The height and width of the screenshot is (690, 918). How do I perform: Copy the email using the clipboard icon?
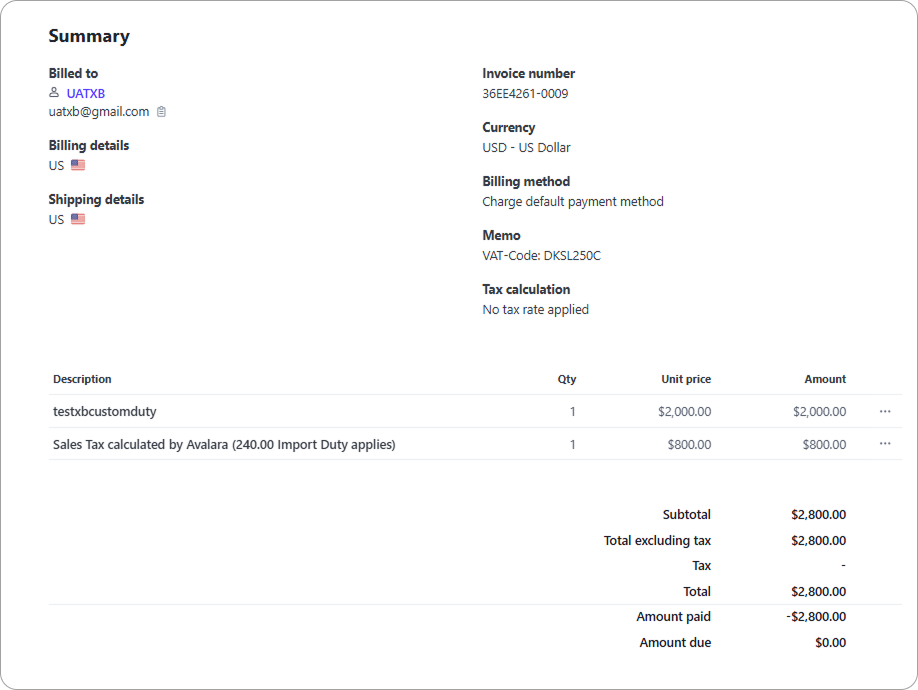(x=160, y=112)
